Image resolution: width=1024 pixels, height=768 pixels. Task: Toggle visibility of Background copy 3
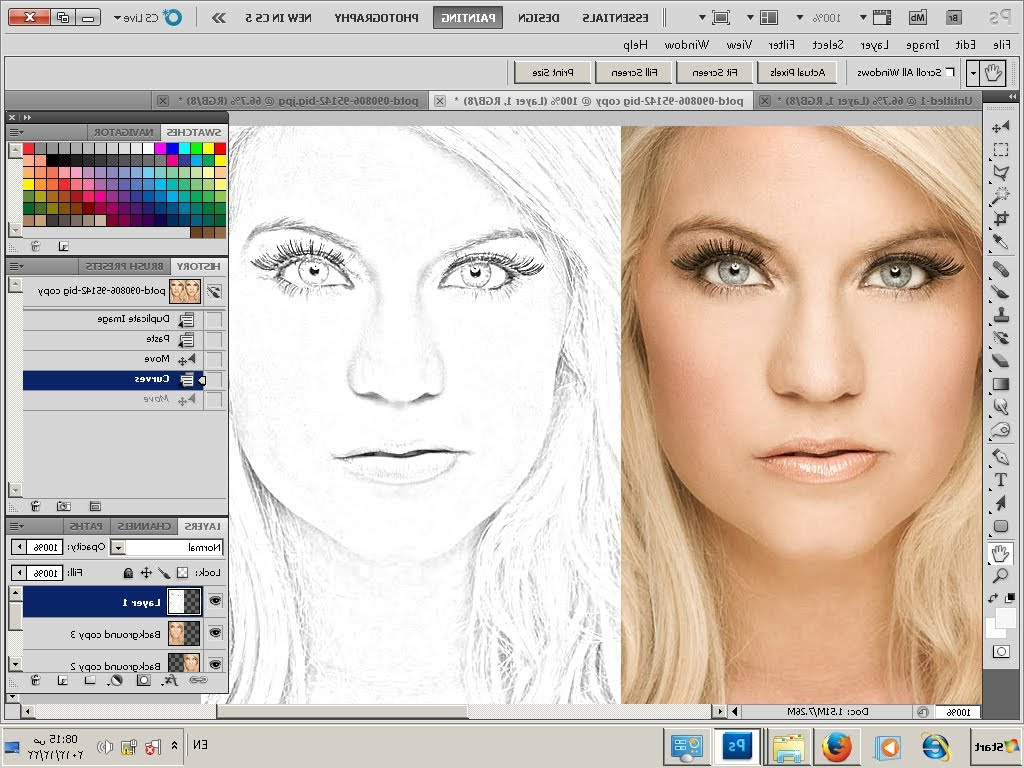pos(215,633)
